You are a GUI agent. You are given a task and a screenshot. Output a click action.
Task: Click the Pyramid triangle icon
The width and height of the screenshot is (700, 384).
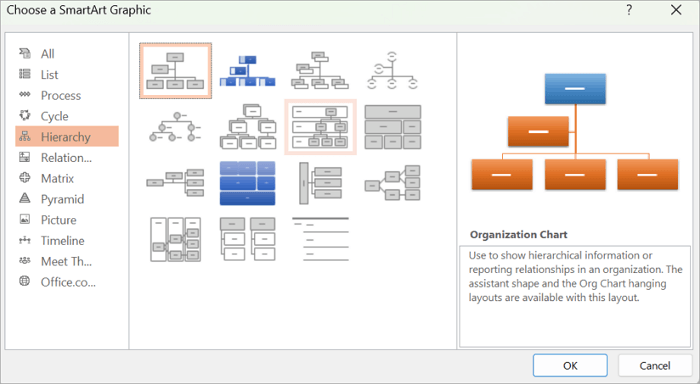pyautogui.click(x=25, y=198)
